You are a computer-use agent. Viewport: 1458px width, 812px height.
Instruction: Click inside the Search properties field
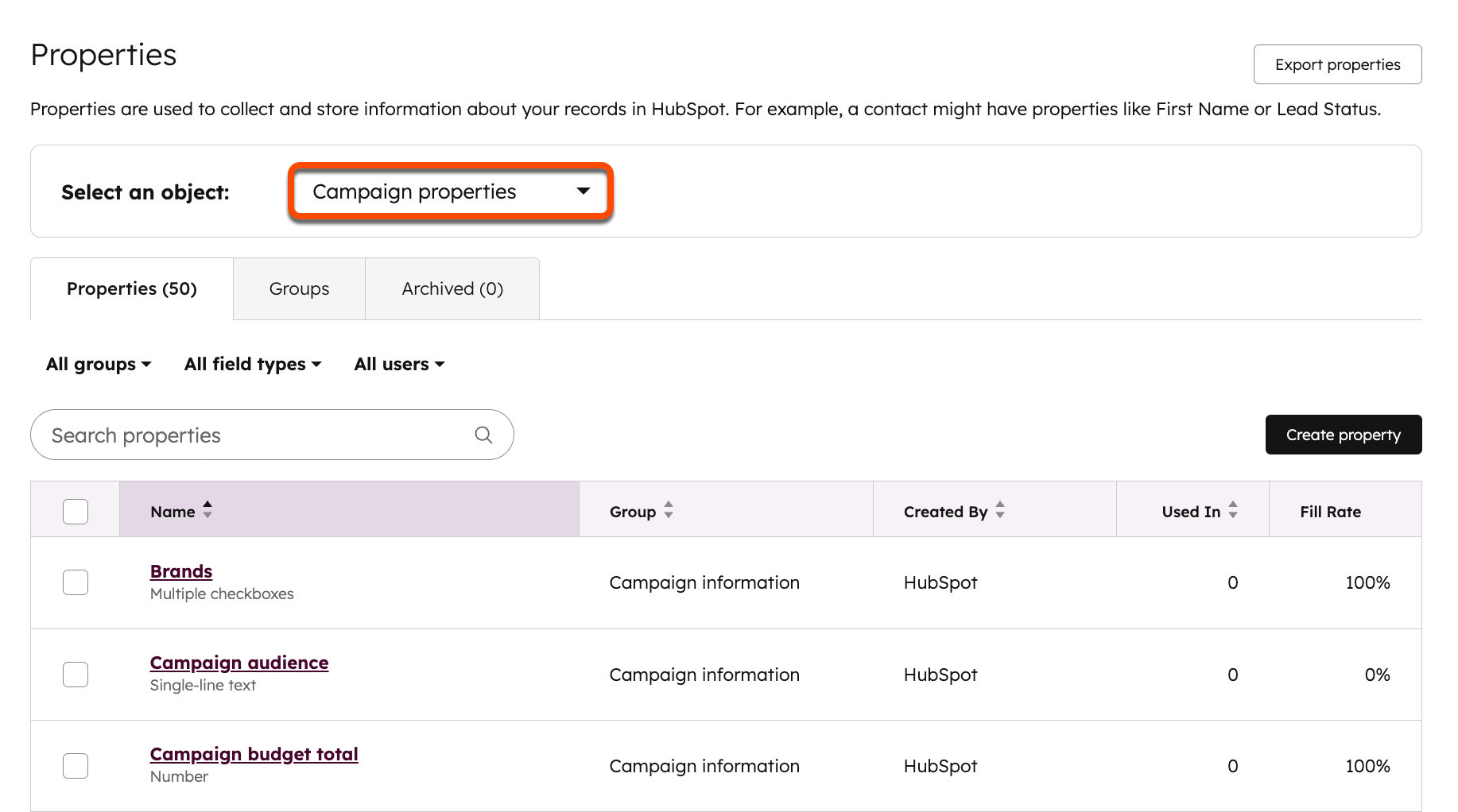238,435
